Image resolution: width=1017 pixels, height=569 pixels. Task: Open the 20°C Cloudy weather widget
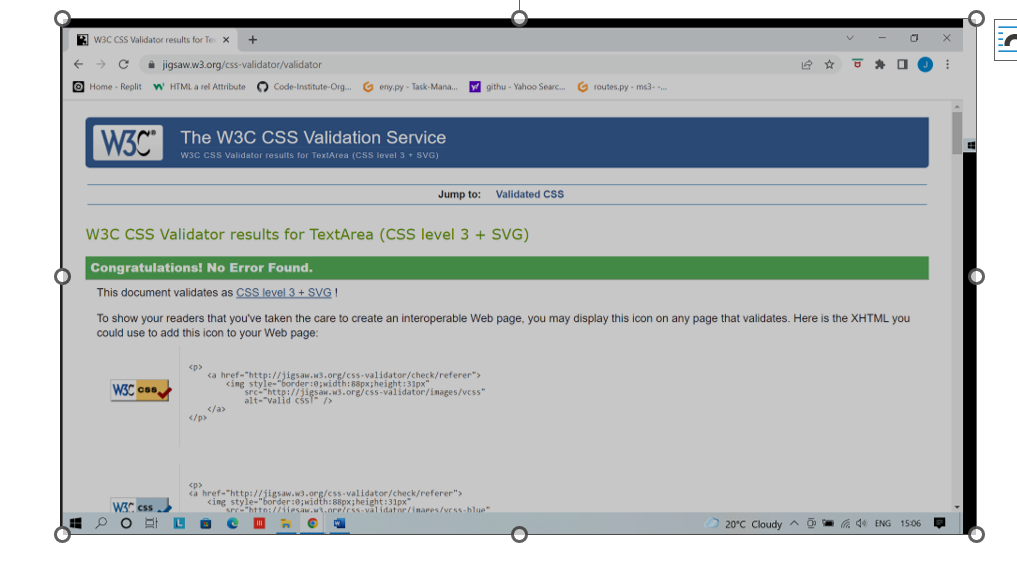(743, 524)
